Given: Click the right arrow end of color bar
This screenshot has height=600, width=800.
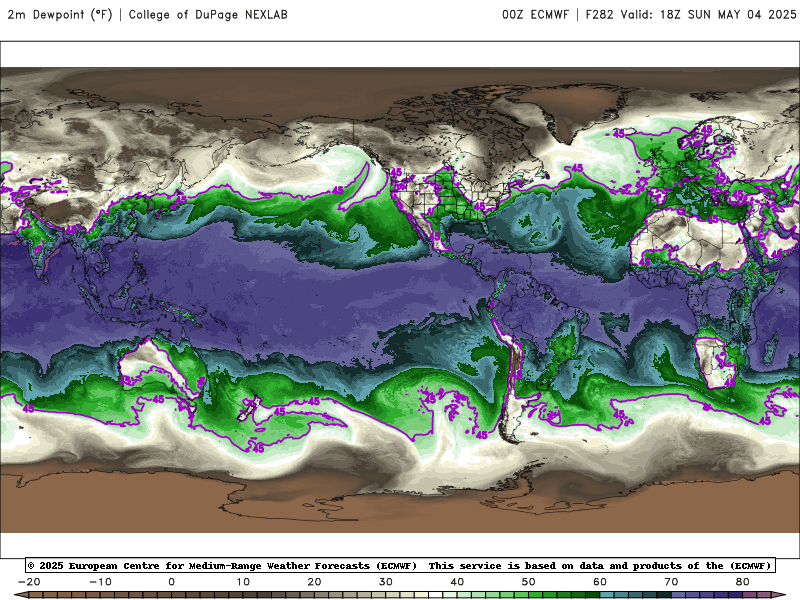Looking at the screenshot, I should pyautogui.click(x=780, y=595).
